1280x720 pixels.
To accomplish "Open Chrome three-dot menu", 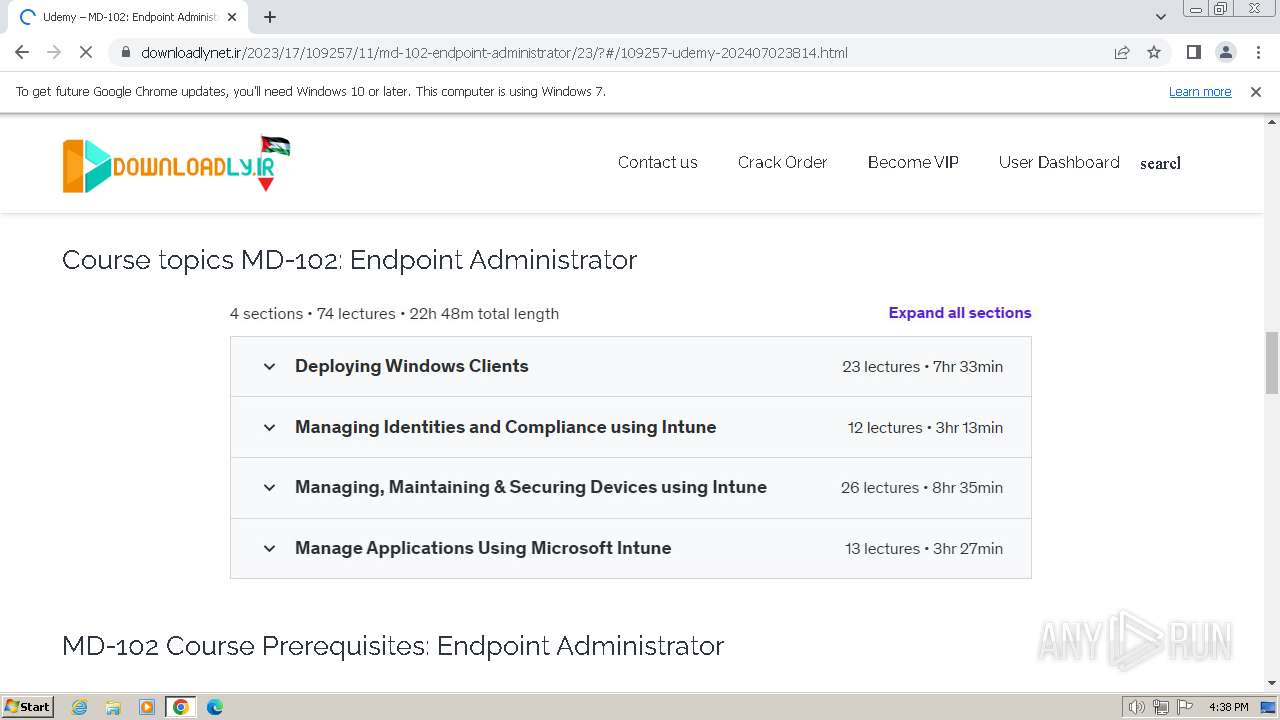I will [1258, 52].
